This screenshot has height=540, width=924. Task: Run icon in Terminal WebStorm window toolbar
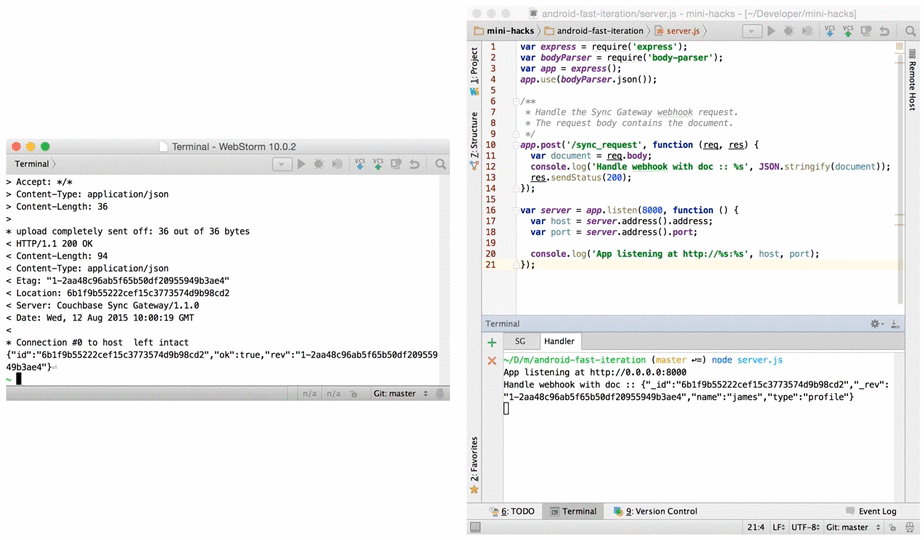coord(301,164)
